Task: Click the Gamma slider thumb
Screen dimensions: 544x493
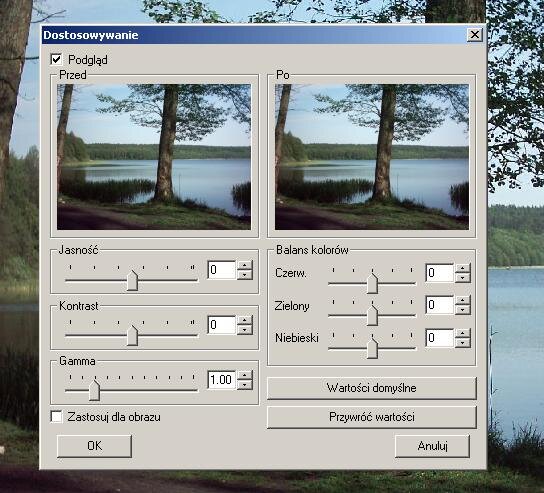Action: tap(94, 391)
